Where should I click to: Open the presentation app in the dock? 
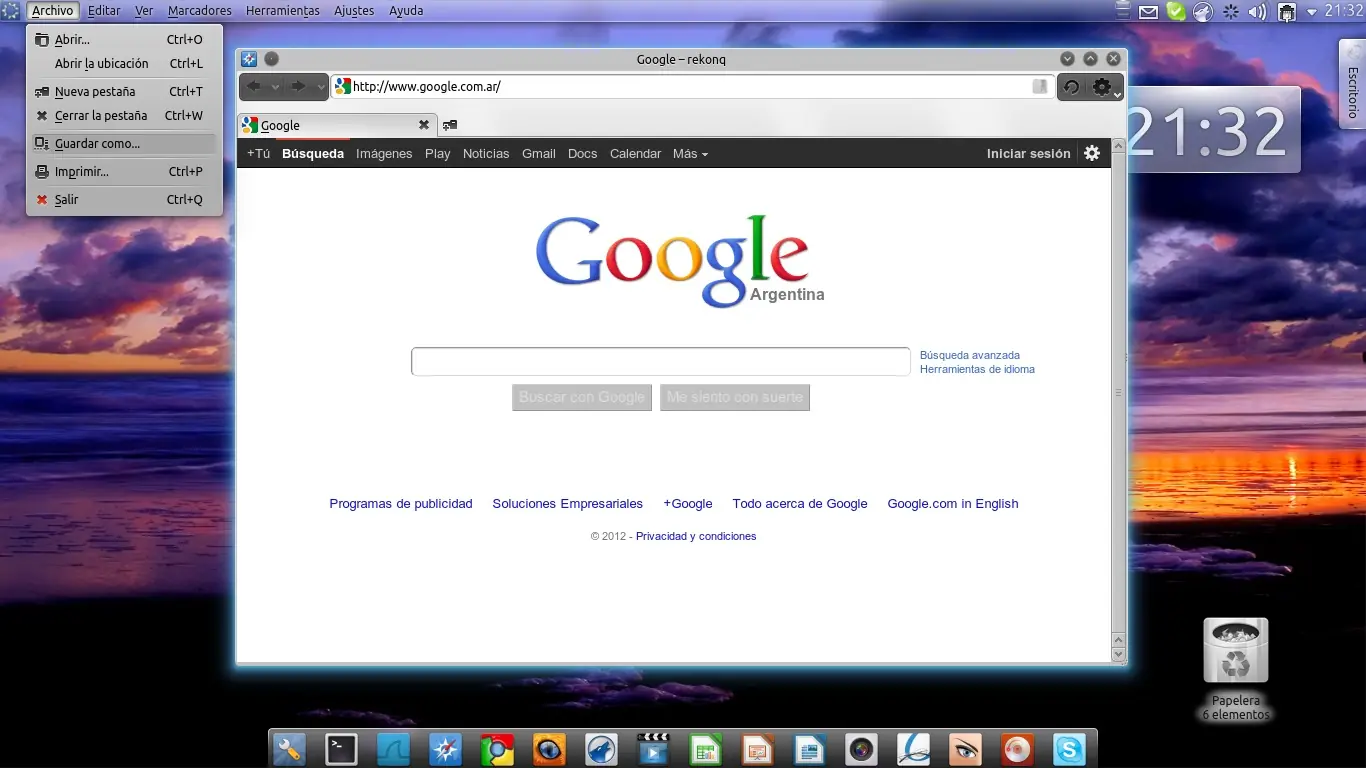pyautogui.click(x=757, y=749)
